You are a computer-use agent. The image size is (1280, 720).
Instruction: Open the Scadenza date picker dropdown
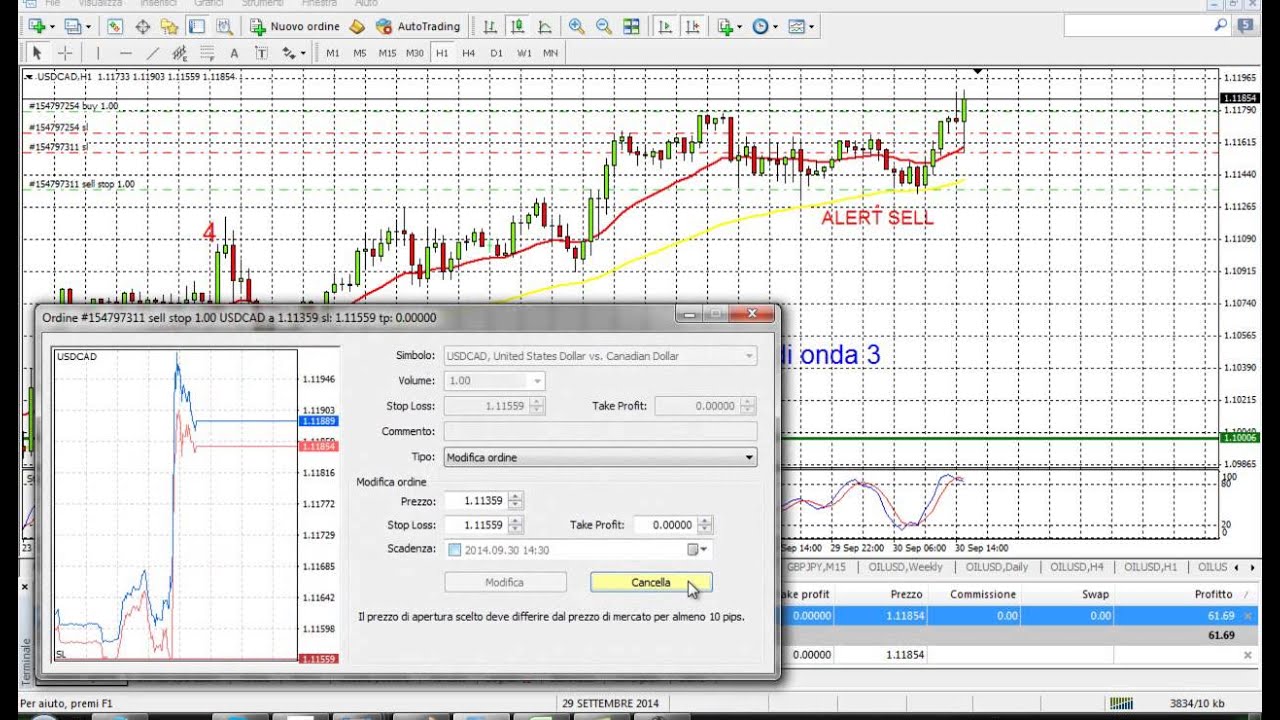point(697,550)
